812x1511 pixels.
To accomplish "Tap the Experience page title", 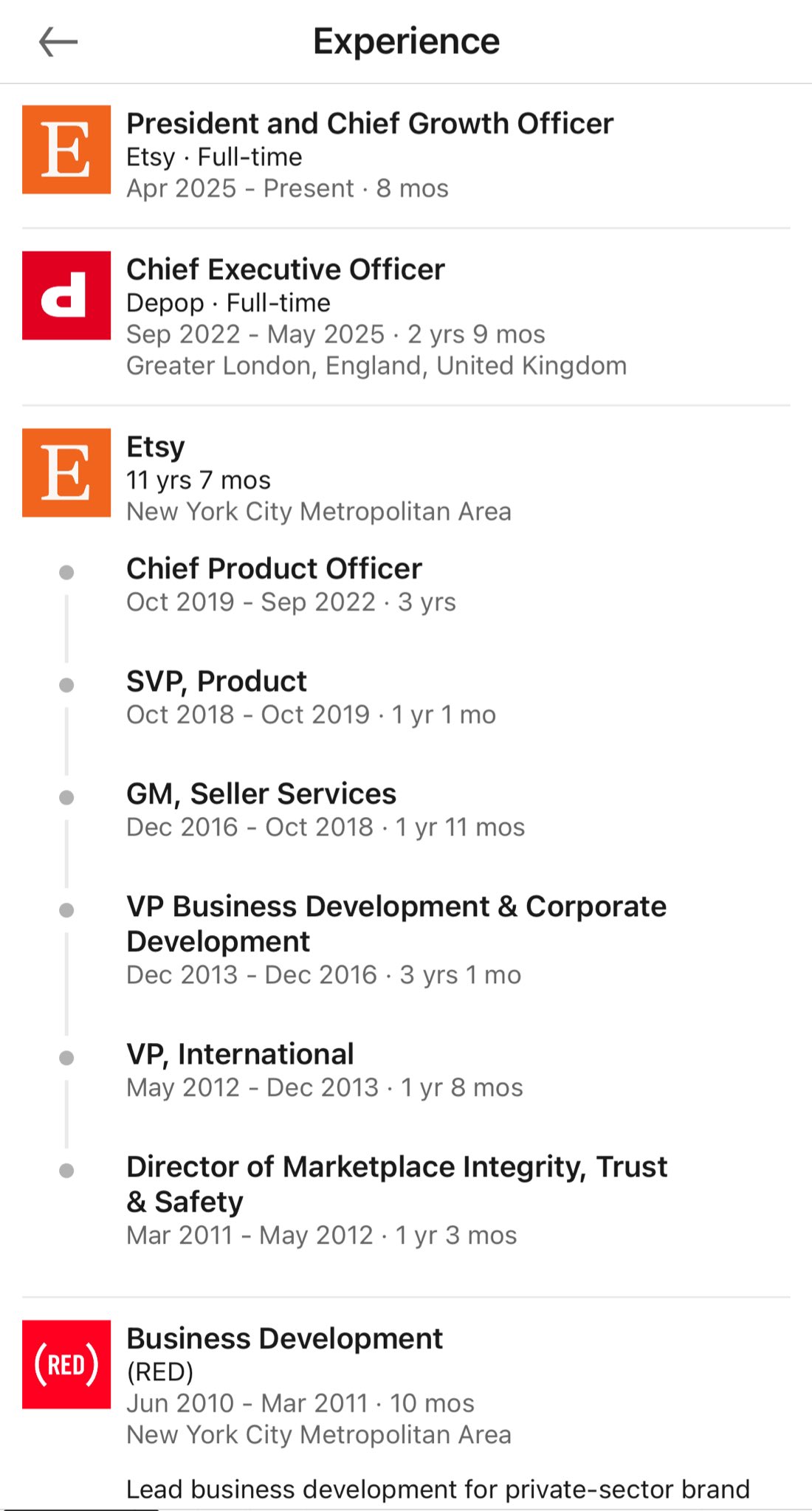I will click(406, 41).
